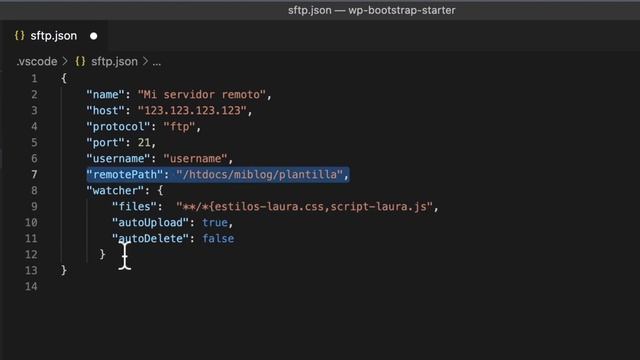The width and height of the screenshot is (640, 360).
Task: Click line number 14 in gutter
Action: [x=31, y=287]
